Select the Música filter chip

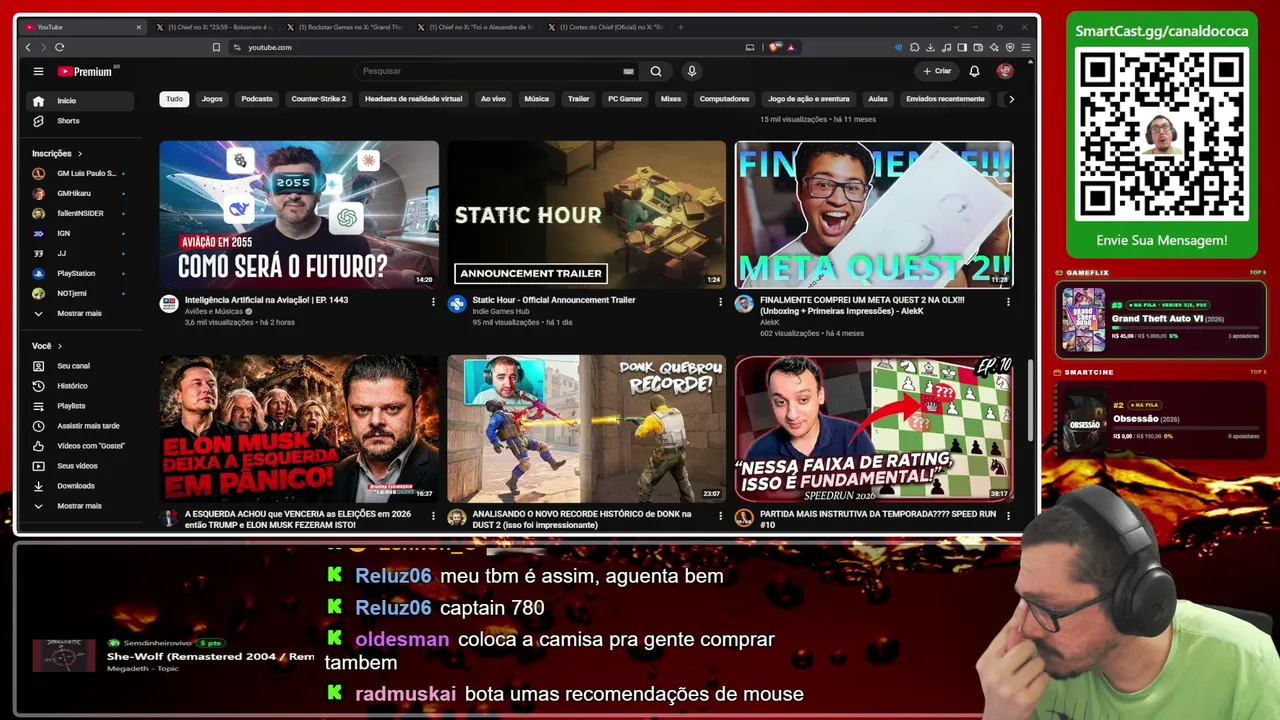(x=537, y=99)
